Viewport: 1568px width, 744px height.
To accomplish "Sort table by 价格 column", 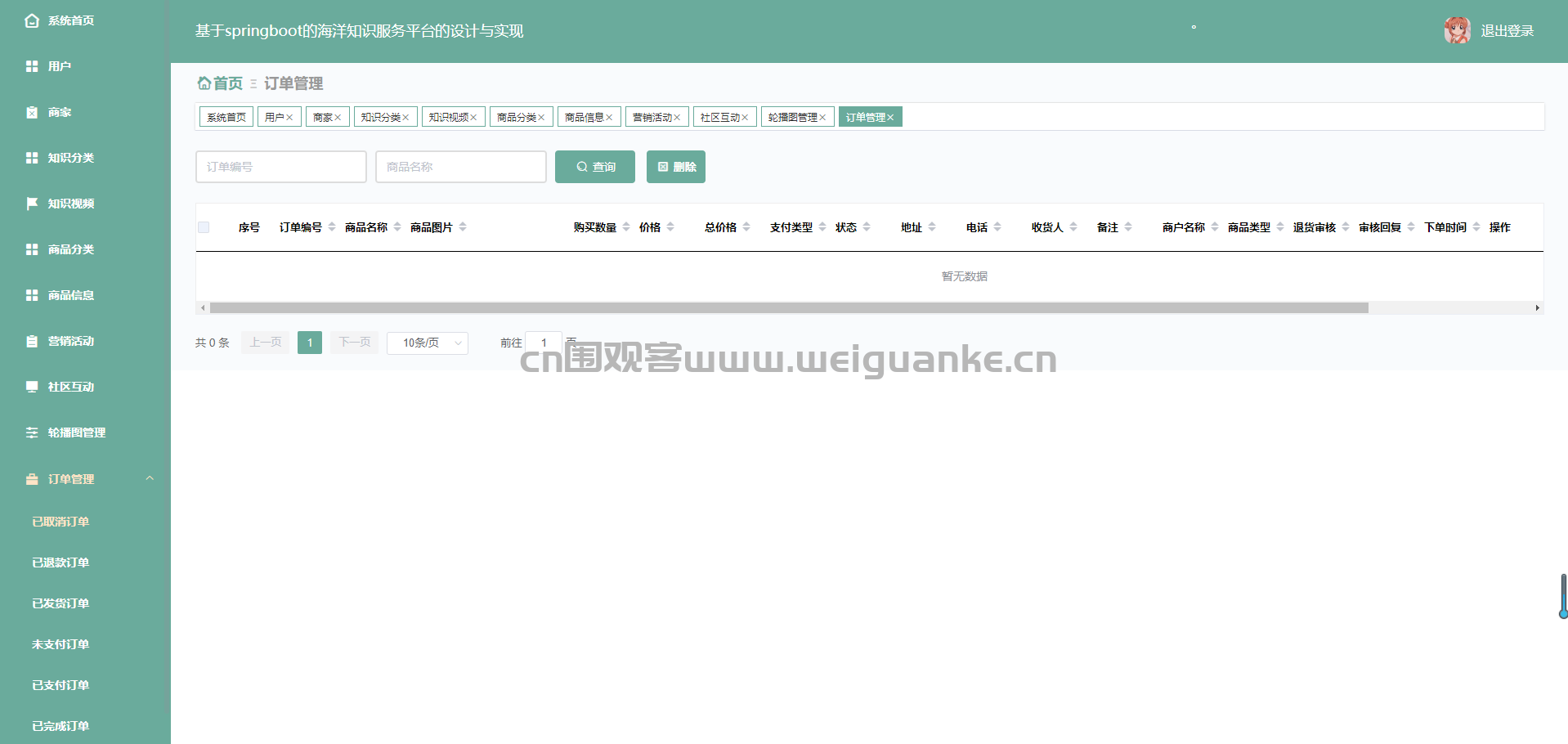I will pos(670,227).
